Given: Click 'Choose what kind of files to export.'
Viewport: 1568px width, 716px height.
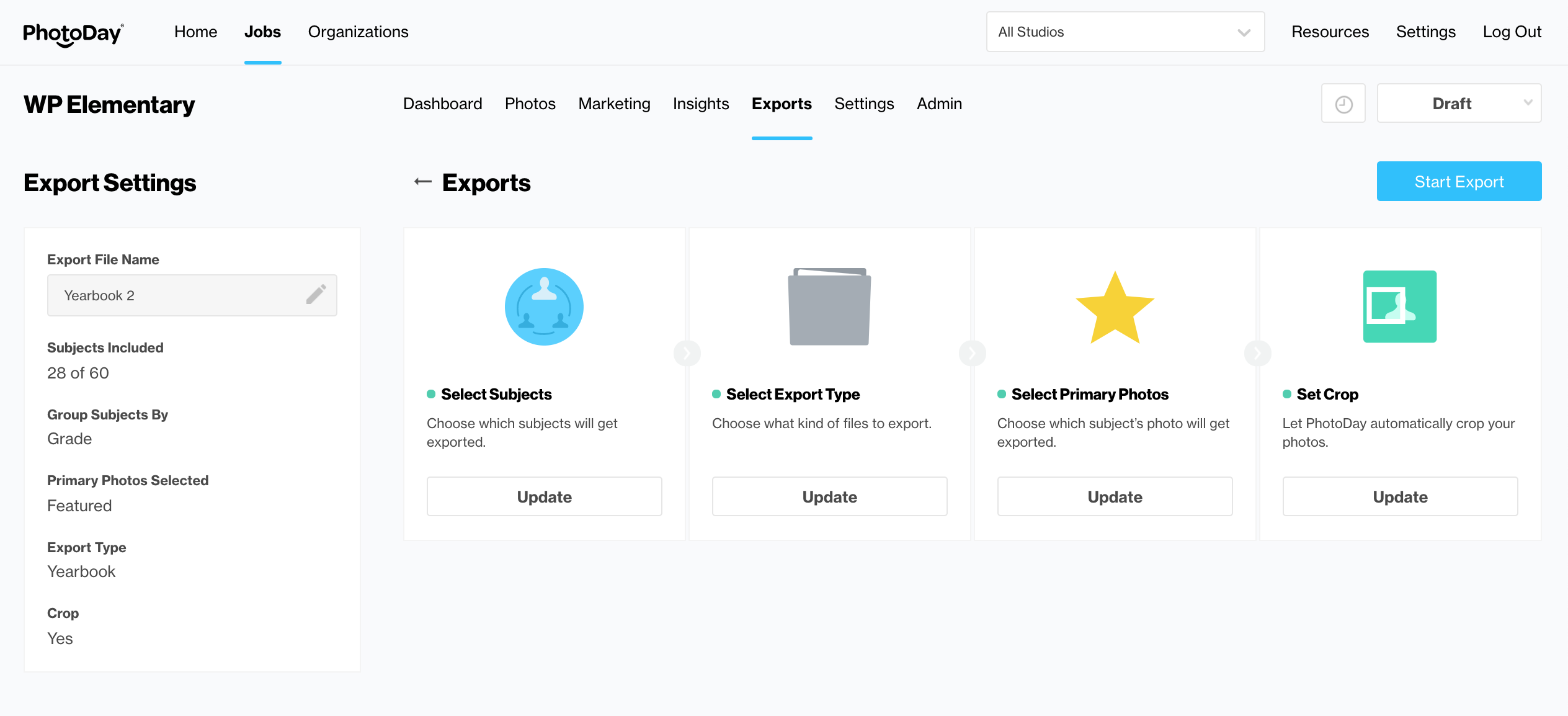Looking at the screenshot, I should [x=822, y=423].
